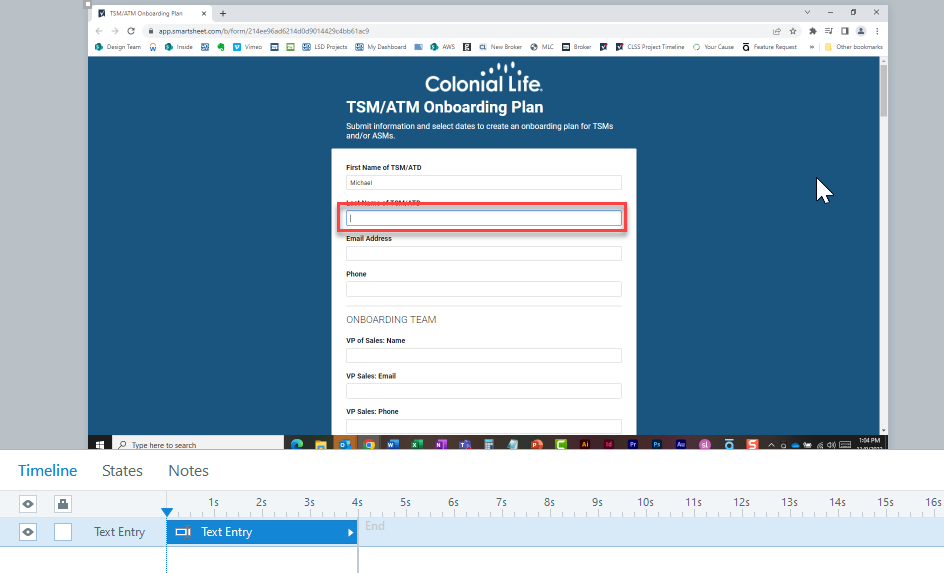Open a new browser tab with plus

click(x=223, y=13)
